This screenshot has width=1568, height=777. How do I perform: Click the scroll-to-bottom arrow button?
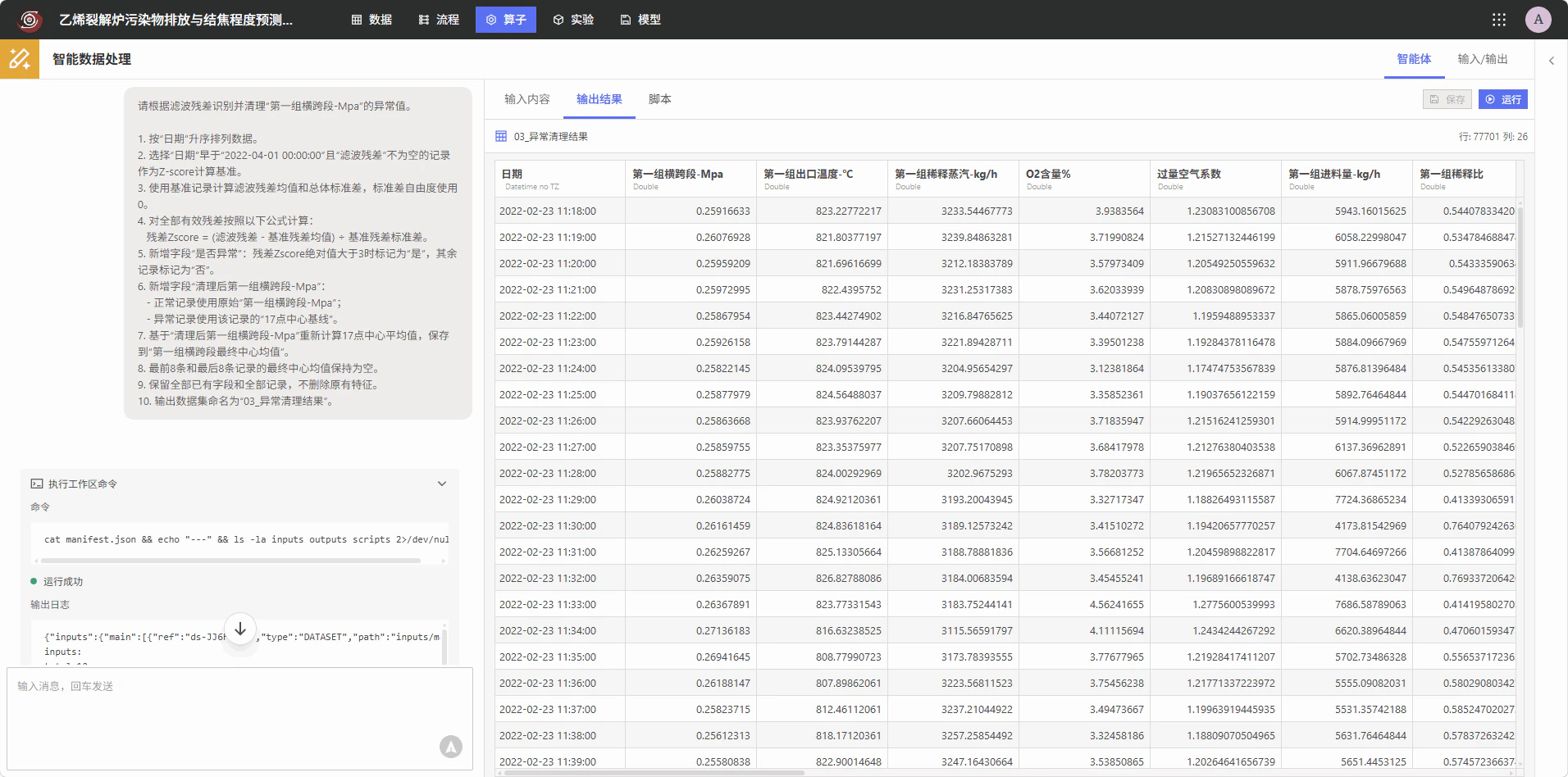click(240, 629)
